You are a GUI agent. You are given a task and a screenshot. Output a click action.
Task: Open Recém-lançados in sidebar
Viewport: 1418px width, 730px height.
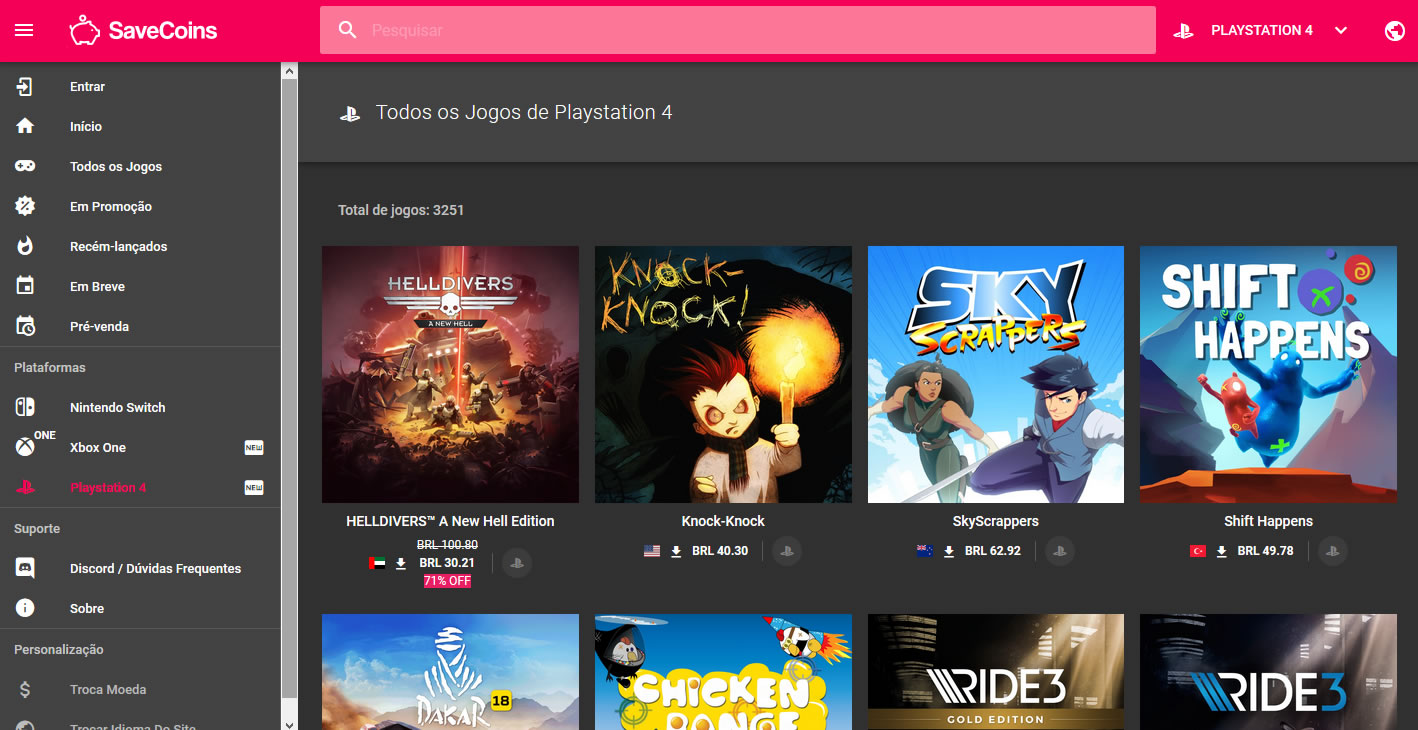(x=140, y=246)
